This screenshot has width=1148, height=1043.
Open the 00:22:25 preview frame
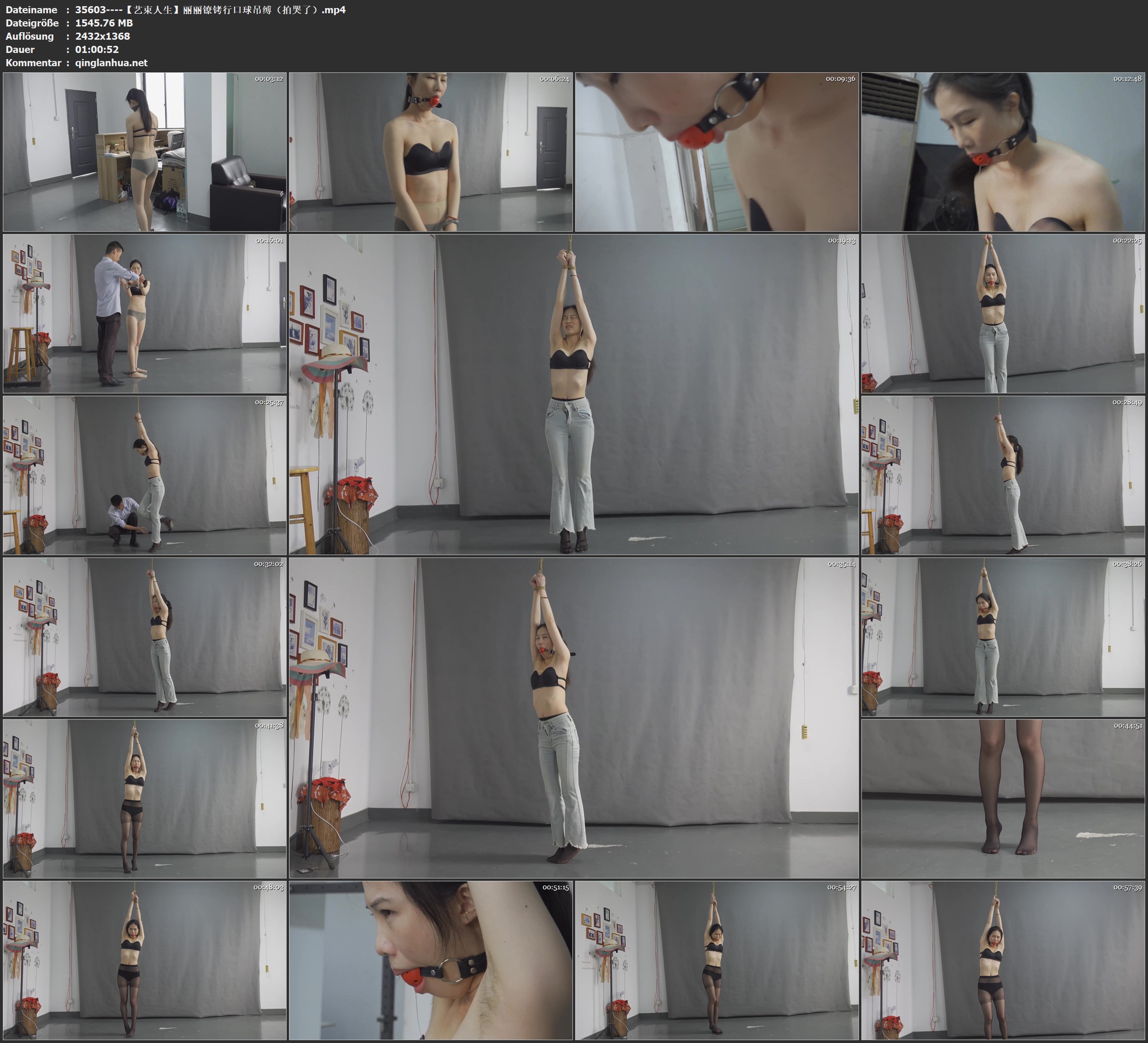click(x=1003, y=313)
